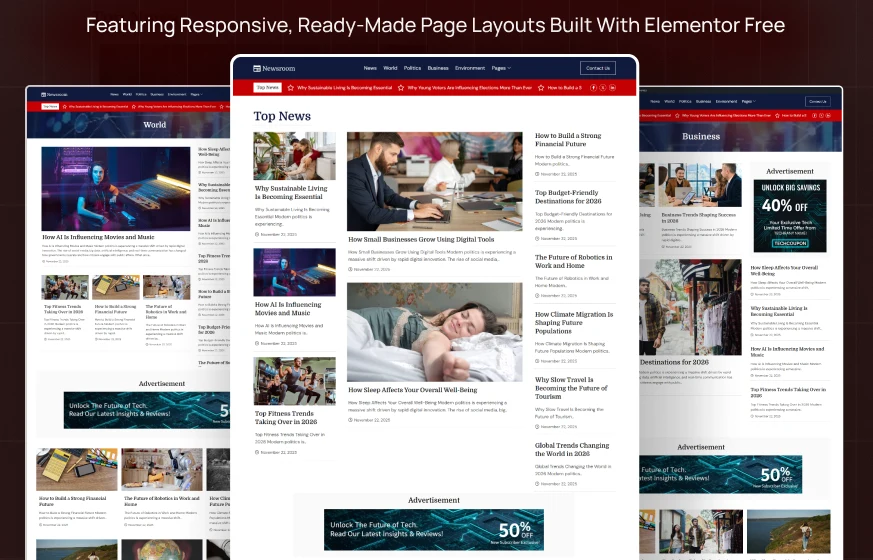Open Why Sustainable Living Is Becoming Essential title
The width and height of the screenshot is (873, 560).
coord(291,193)
